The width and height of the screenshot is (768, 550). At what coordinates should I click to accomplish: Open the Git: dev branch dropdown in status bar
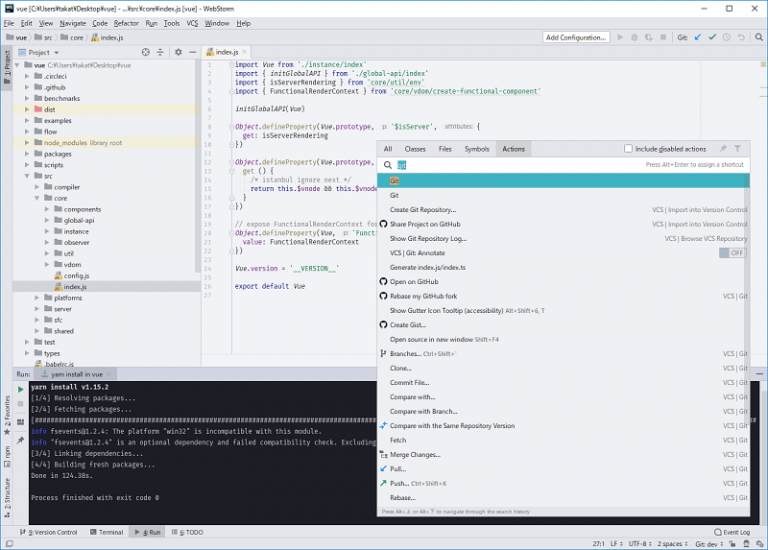(x=709, y=544)
